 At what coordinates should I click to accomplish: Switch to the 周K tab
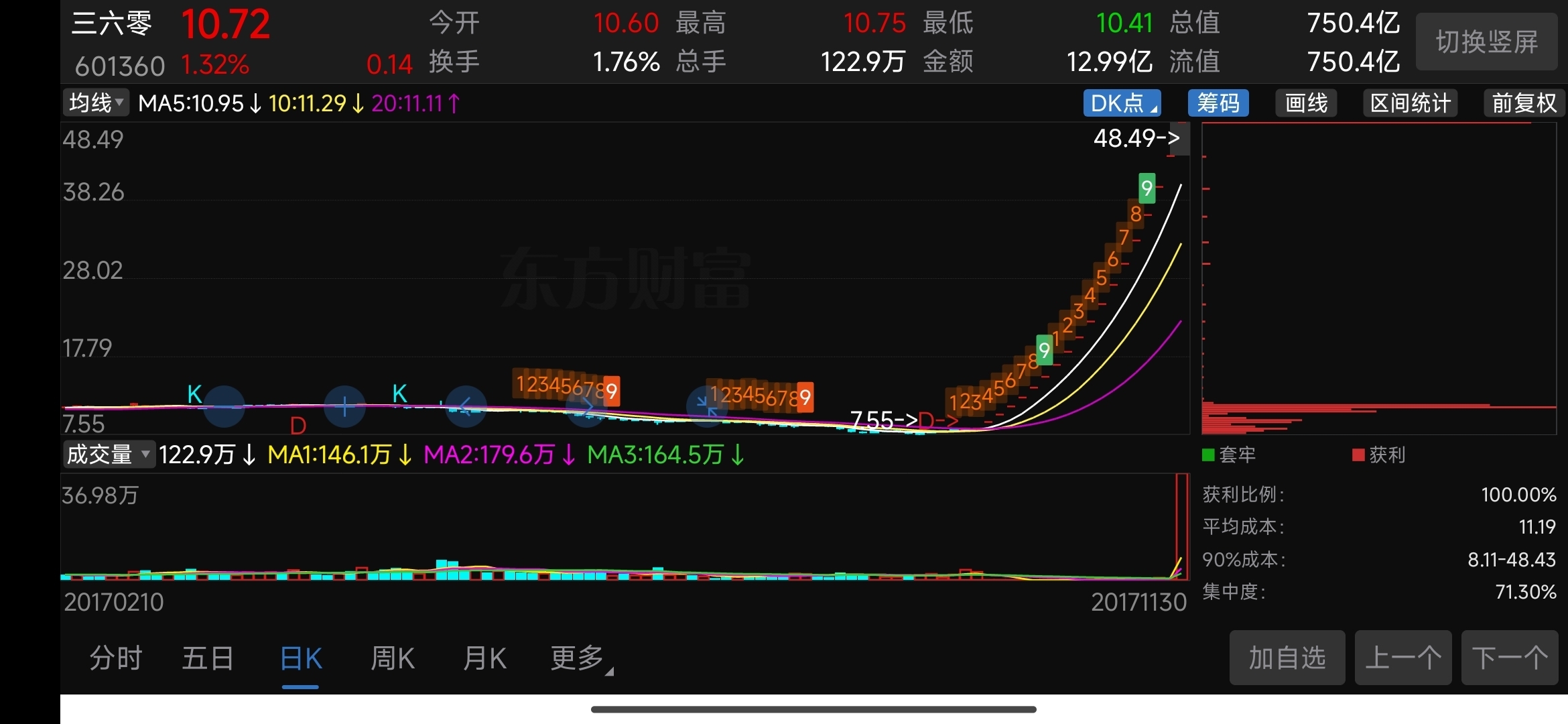click(393, 658)
